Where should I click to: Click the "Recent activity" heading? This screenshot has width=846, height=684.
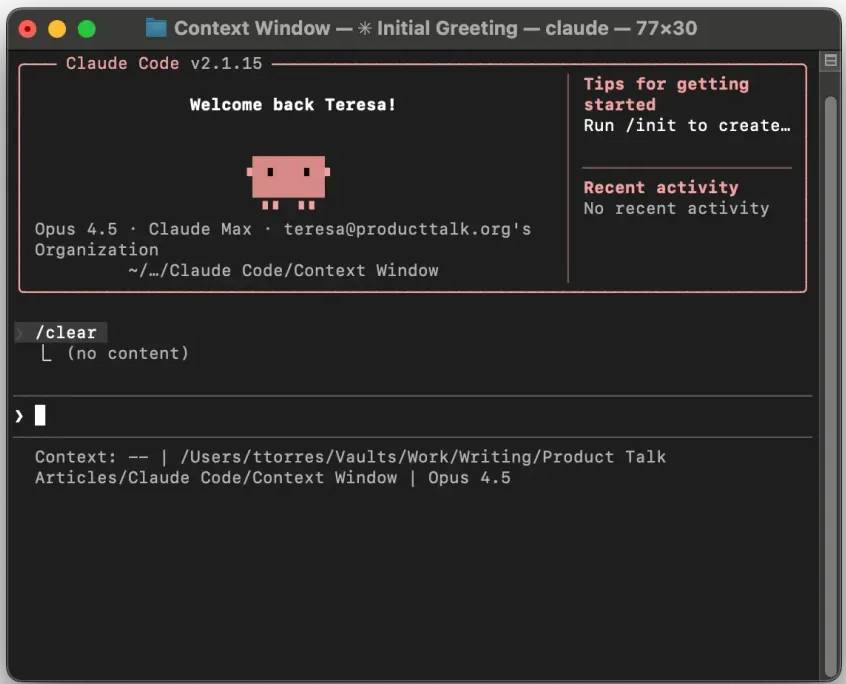pyautogui.click(x=661, y=187)
